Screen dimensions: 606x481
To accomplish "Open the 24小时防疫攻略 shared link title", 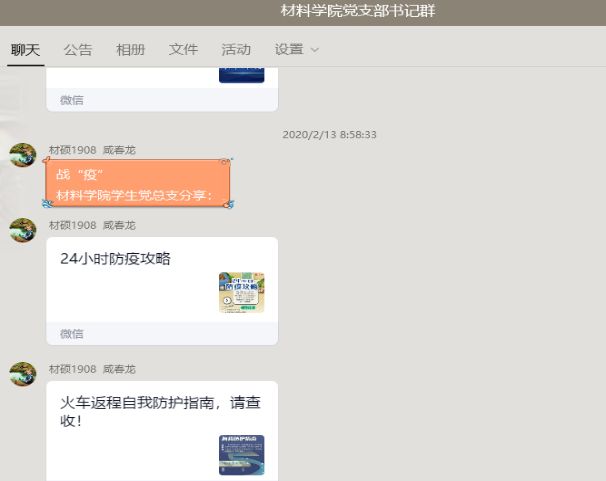I will (116, 258).
